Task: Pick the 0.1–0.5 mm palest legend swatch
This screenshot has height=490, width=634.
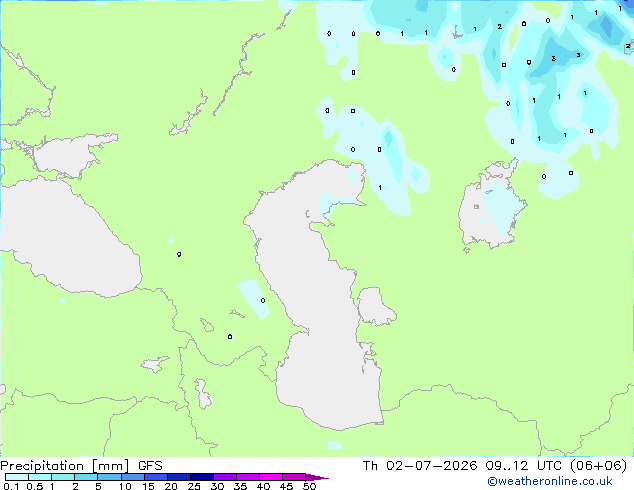Action: [x=17, y=477]
